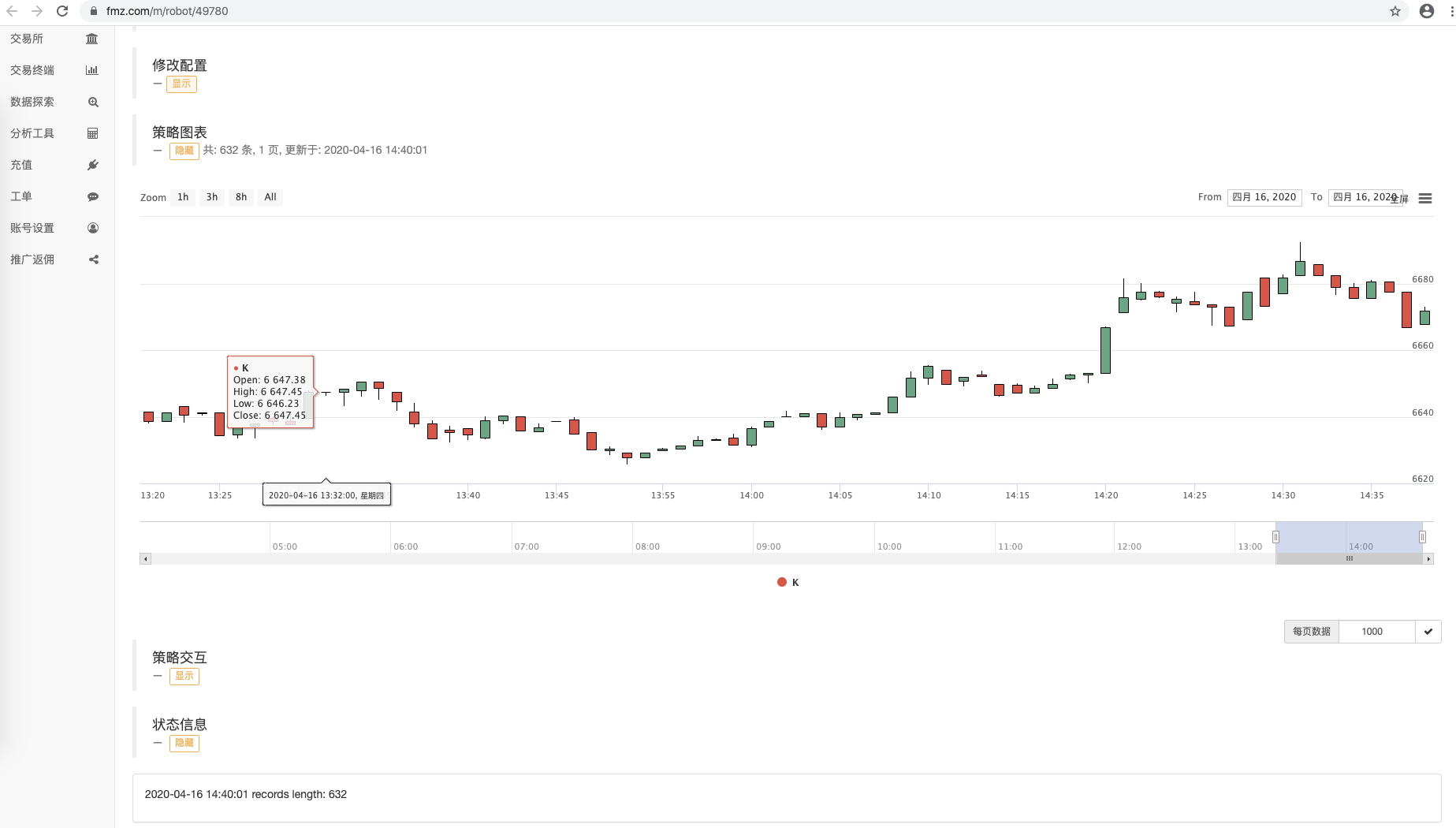The image size is (1456, 828).
Task: Bookmark this page with star icon
Action: 1395,11
